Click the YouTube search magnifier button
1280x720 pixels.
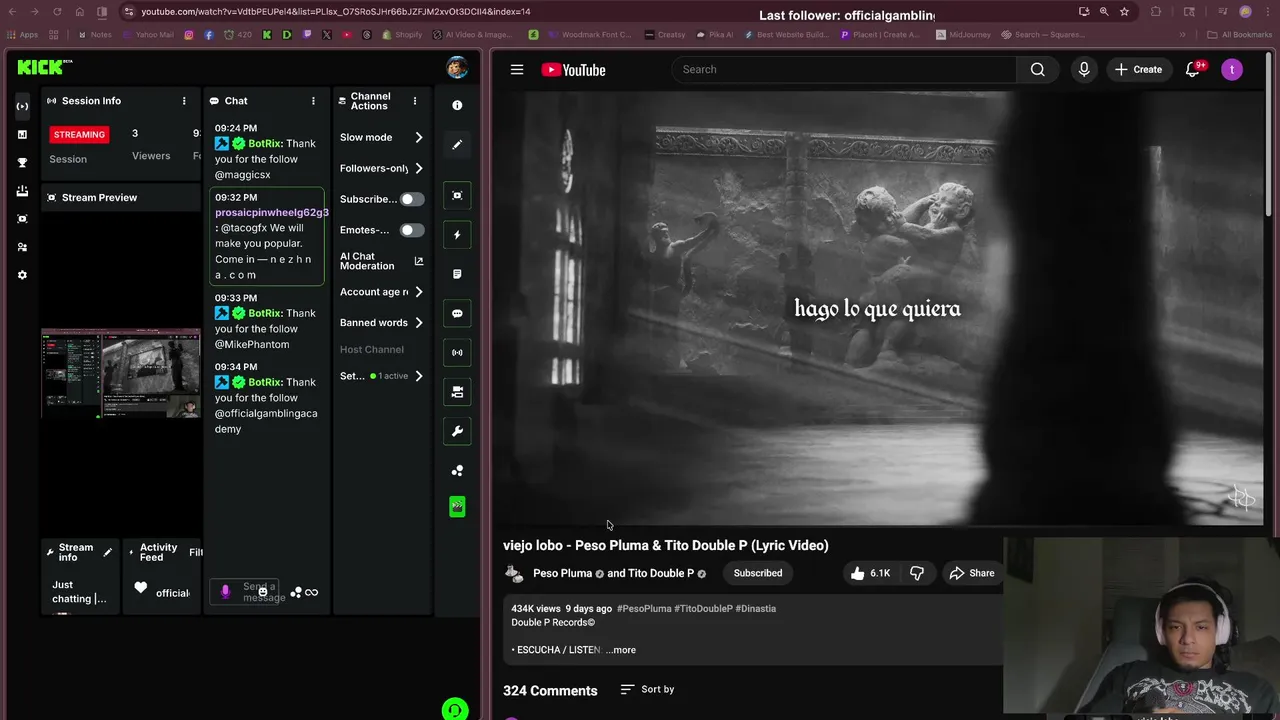(1037, 70)
